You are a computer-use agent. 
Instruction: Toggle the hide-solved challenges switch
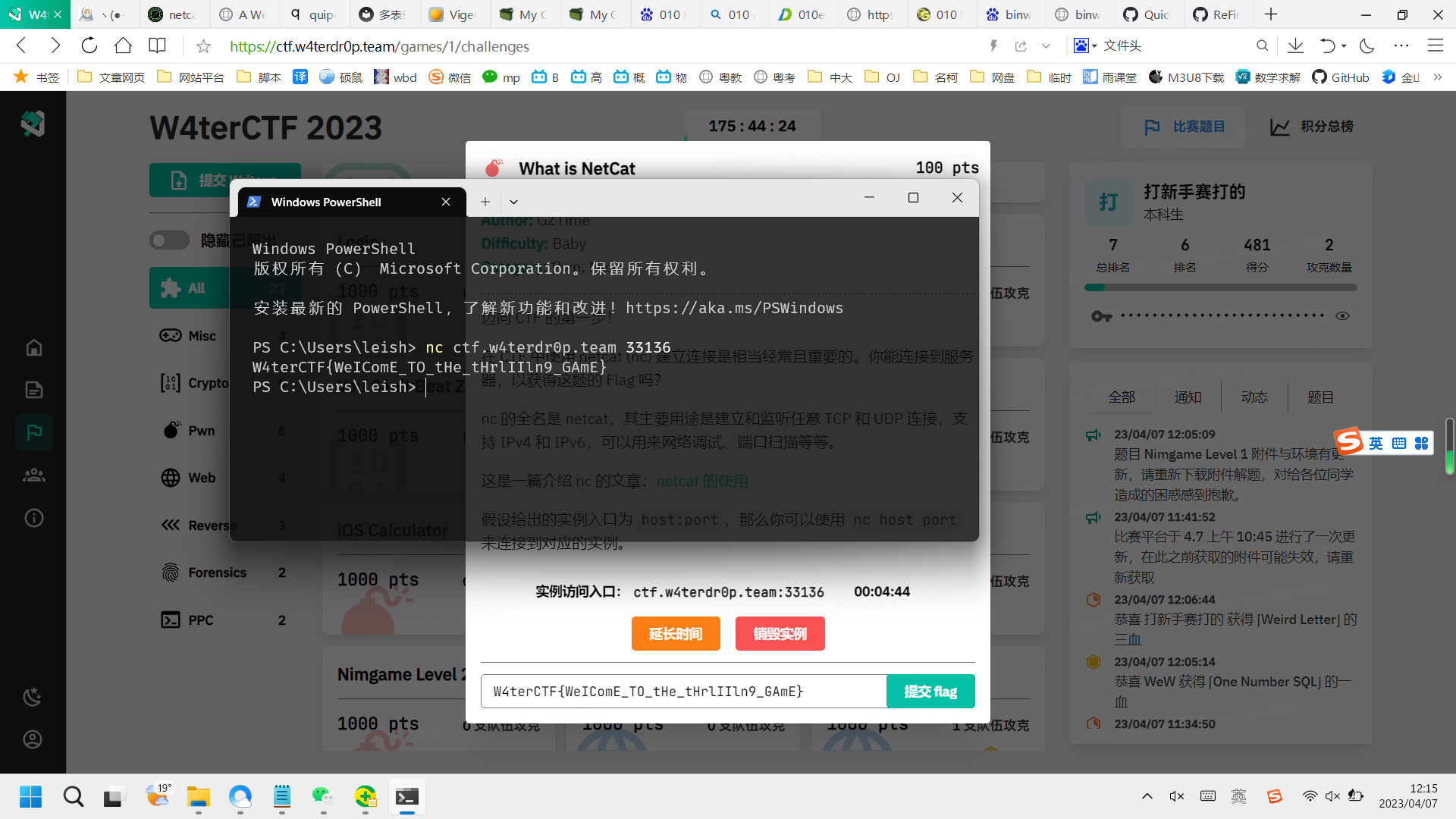169,240
